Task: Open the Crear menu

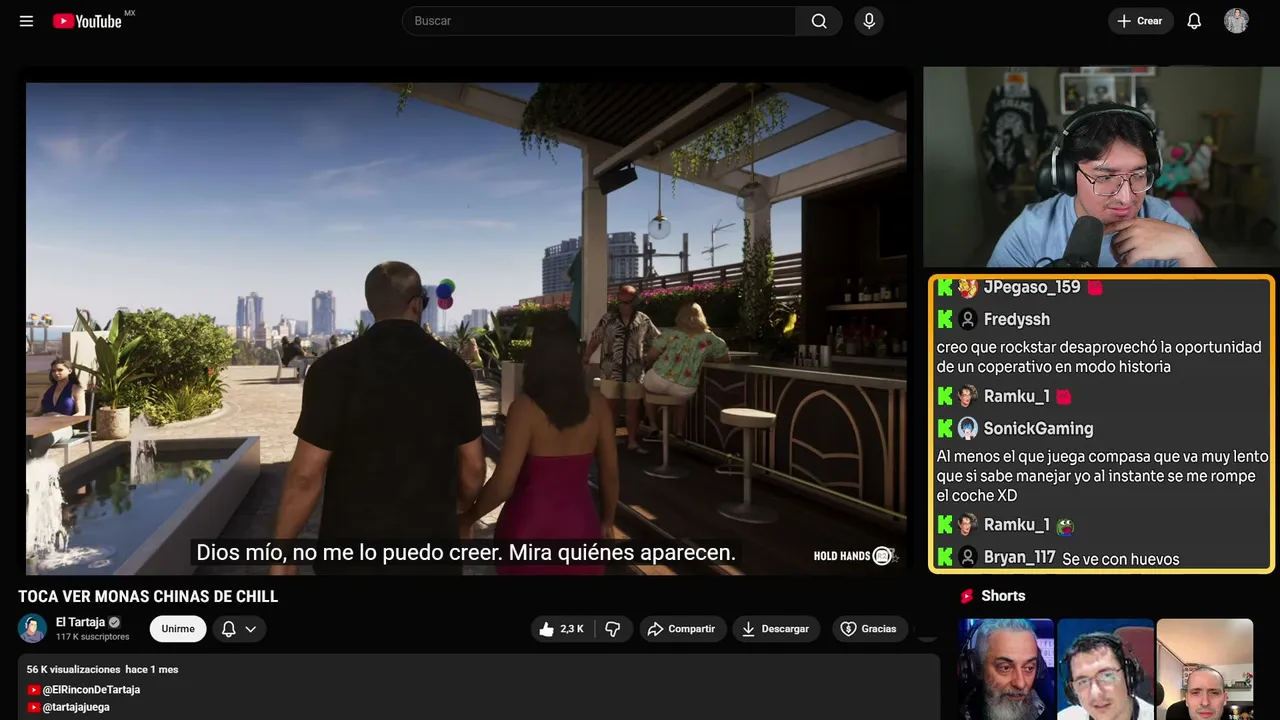Action: click(1140, 21)
